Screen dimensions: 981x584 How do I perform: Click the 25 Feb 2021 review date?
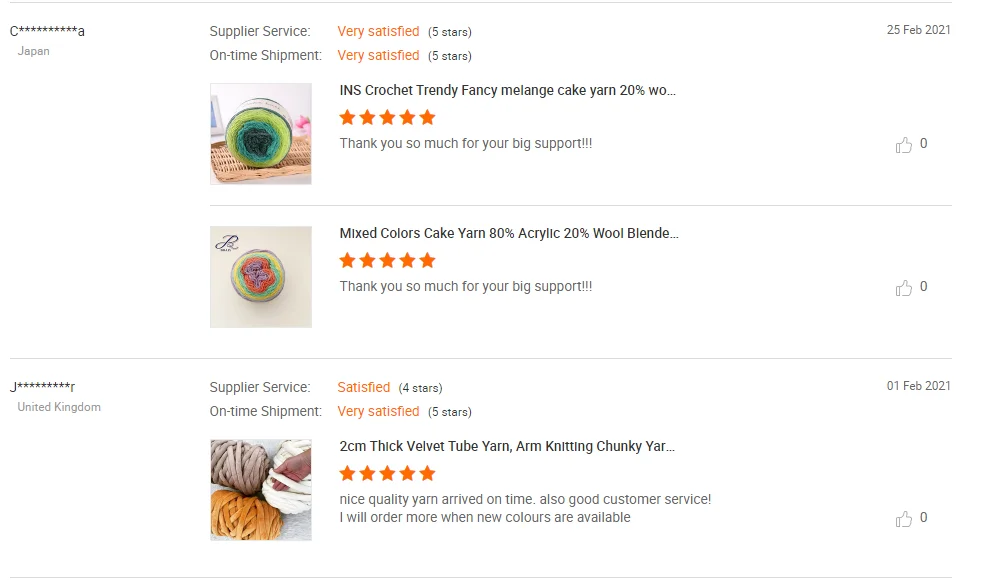(x=918, y=30)
